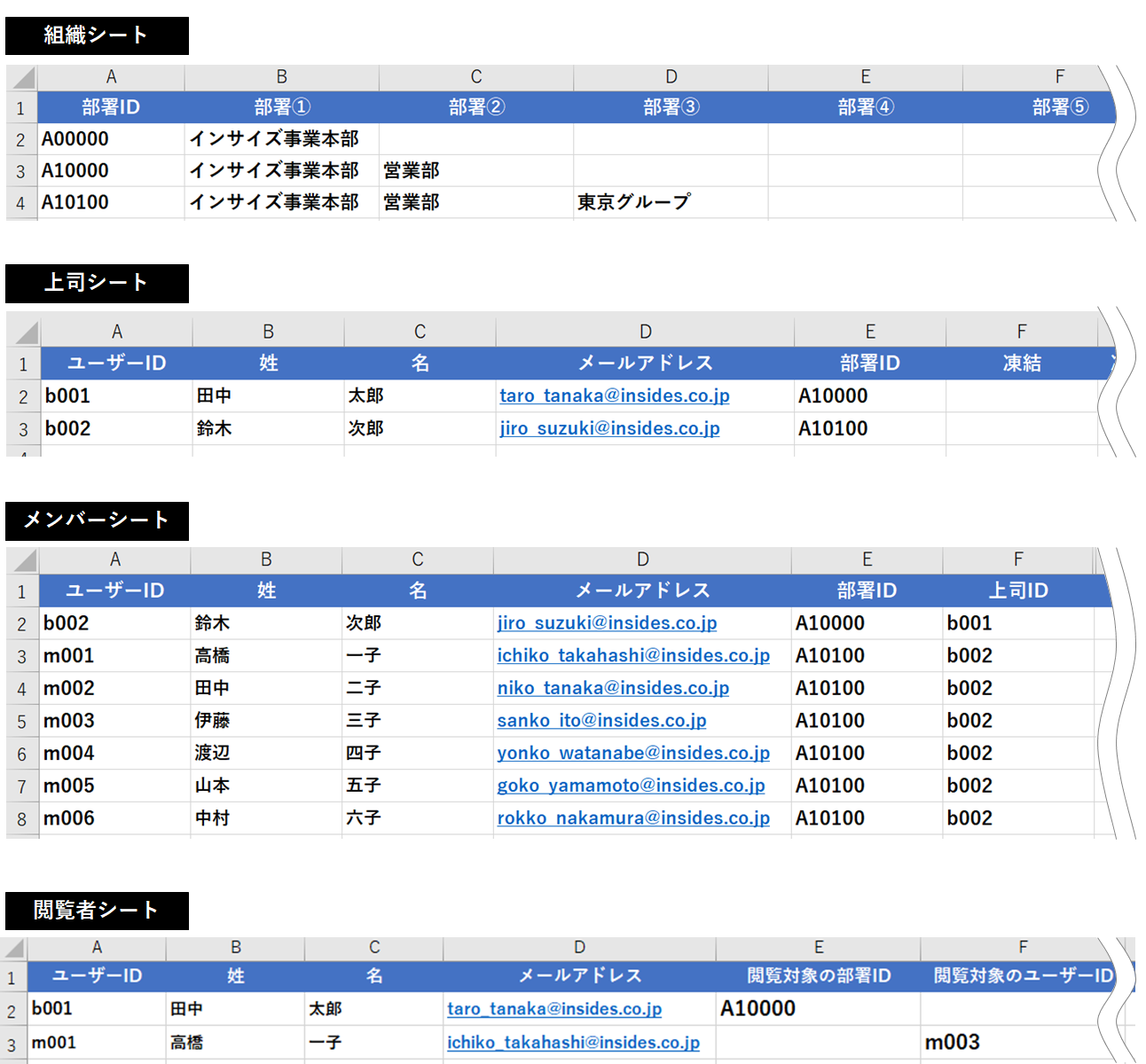
Task: Select the 凍結 header cell in 上司シート
Action: [1022, 363]
